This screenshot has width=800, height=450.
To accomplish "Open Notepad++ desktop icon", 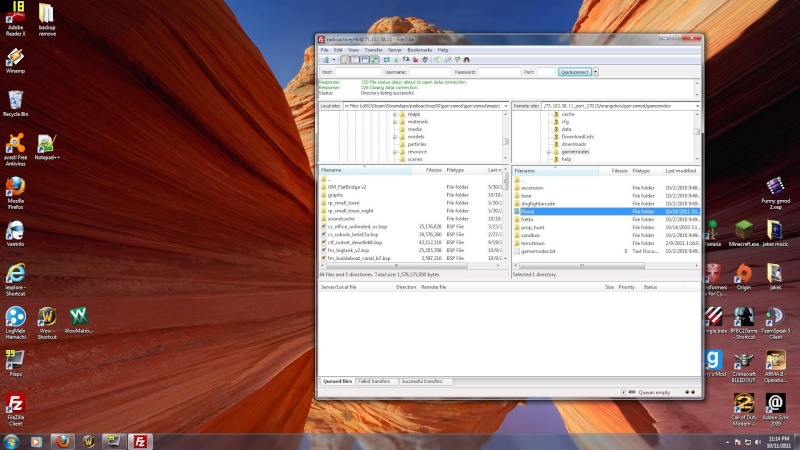I will 47,147.
